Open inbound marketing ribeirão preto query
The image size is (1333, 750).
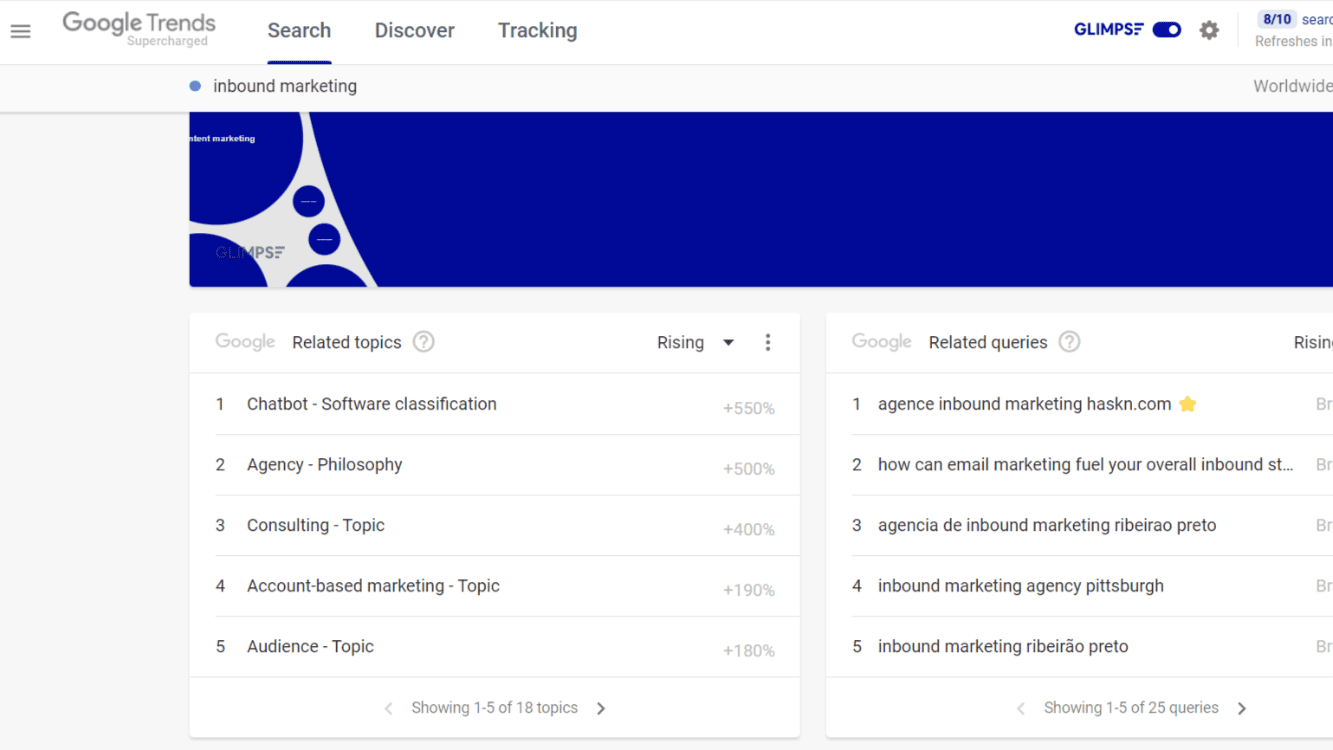coord(1003,647)
